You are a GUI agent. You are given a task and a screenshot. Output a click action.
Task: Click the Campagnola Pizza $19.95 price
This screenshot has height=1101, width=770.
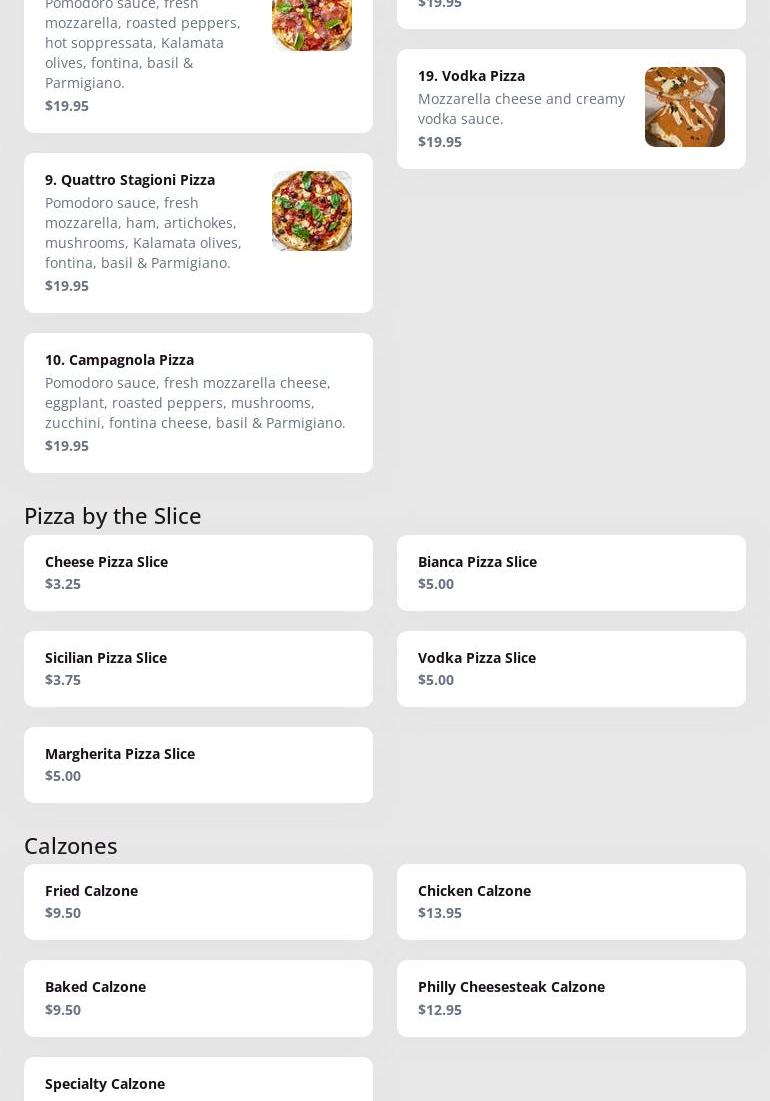(67, 446)
